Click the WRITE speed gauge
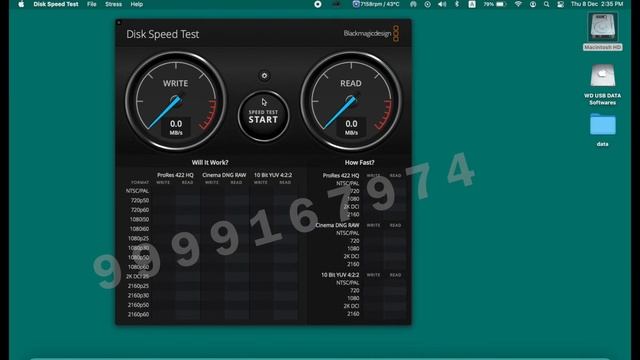The width and height of the screenshot is (640, 360). point(176,101)
